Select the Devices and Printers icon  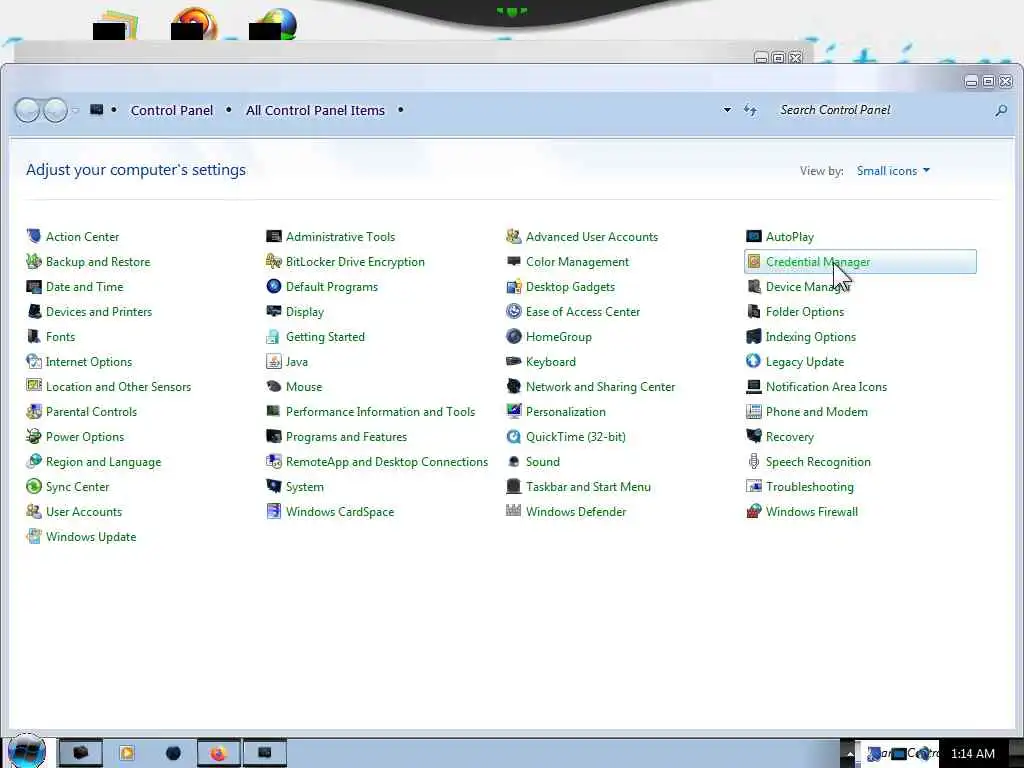[34, 311]
